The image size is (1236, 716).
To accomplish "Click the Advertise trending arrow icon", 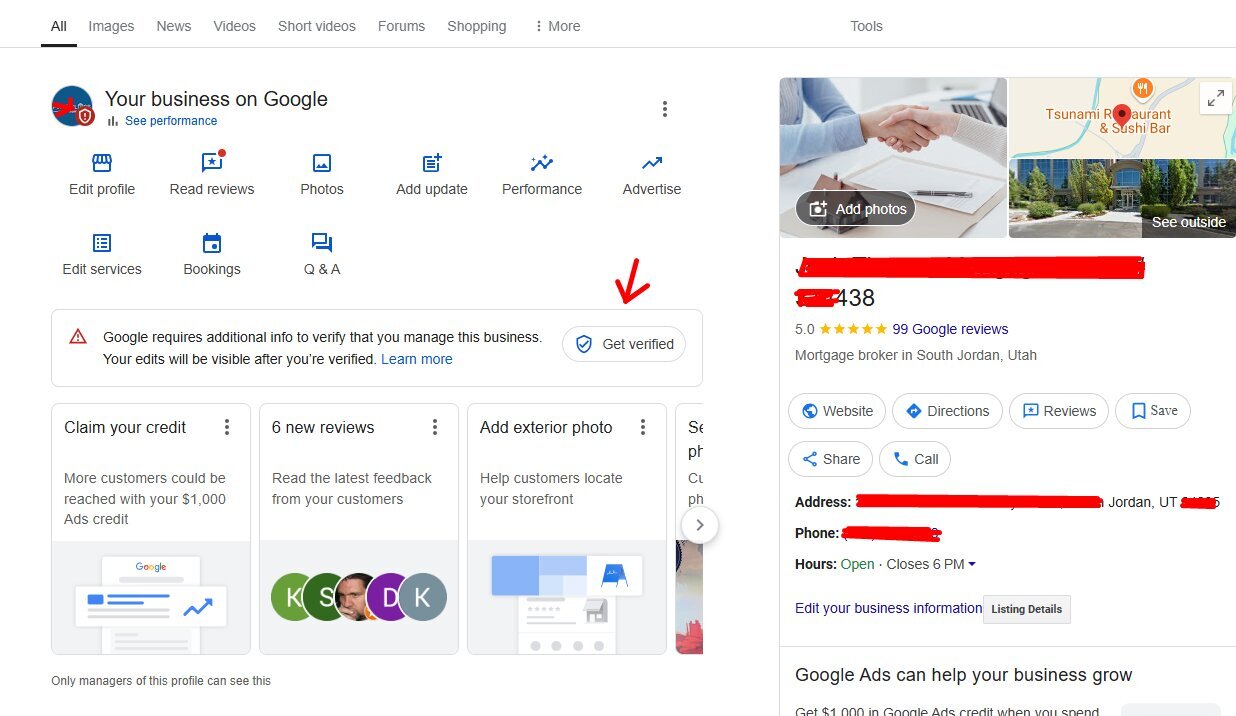I will coord(652,163).
